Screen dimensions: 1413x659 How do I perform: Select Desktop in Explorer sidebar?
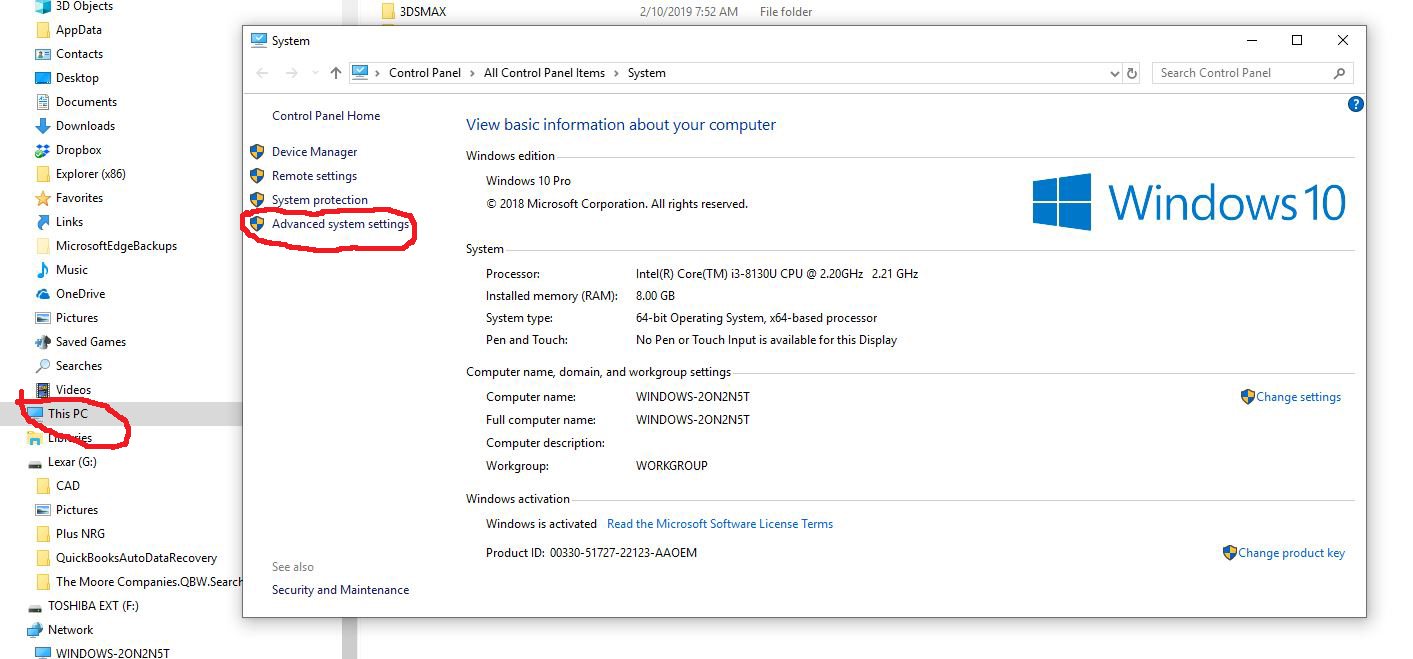click(x=77, y=78)
